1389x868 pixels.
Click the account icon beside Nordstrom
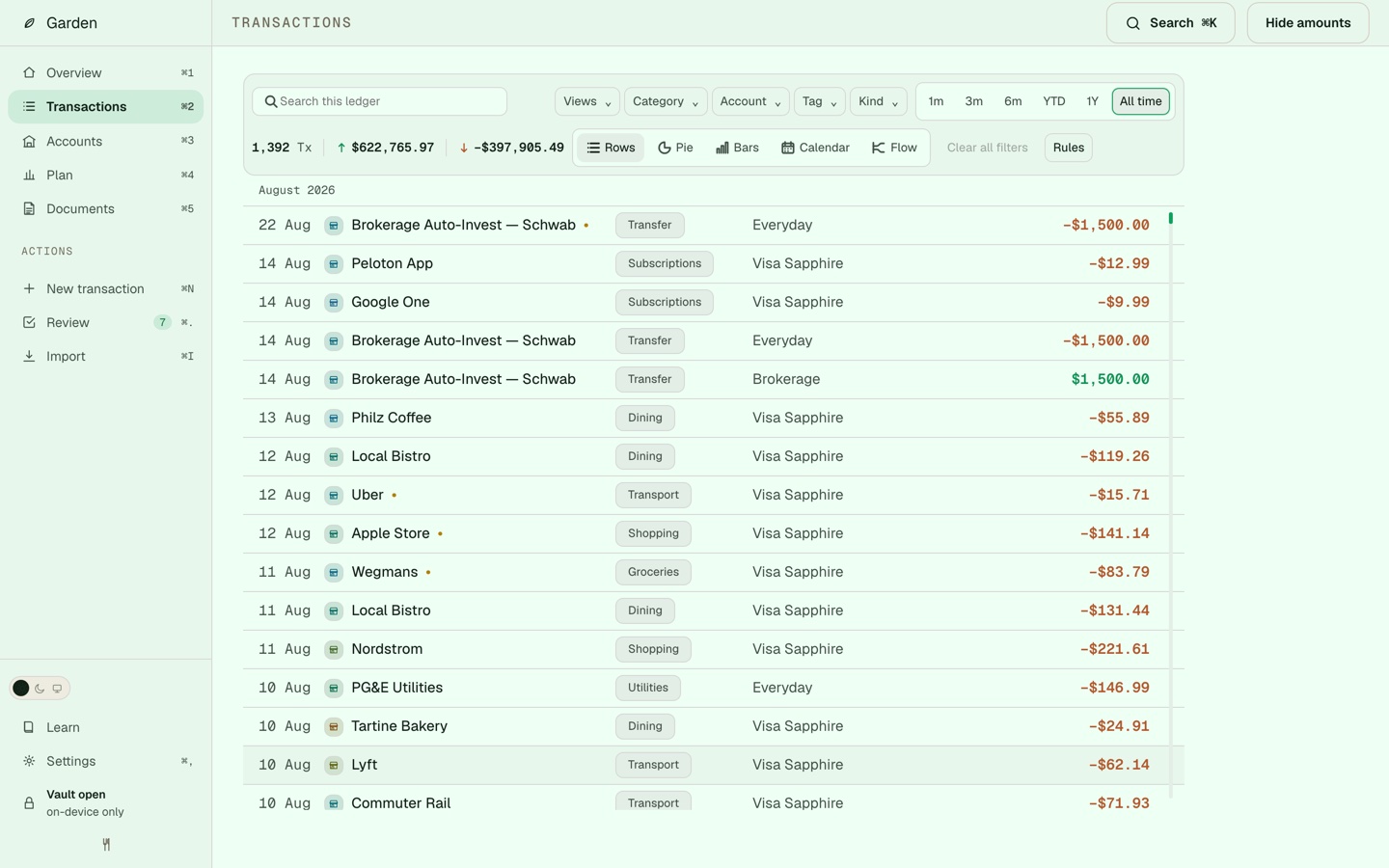pos(334,649)
